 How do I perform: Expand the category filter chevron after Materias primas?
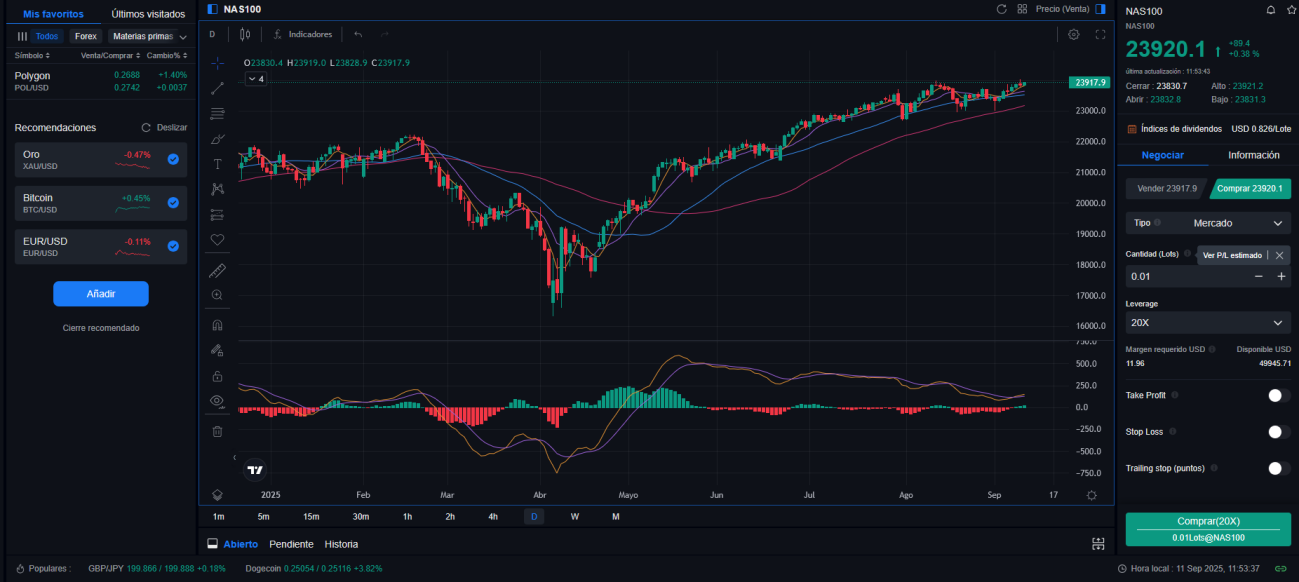[183, 37]
